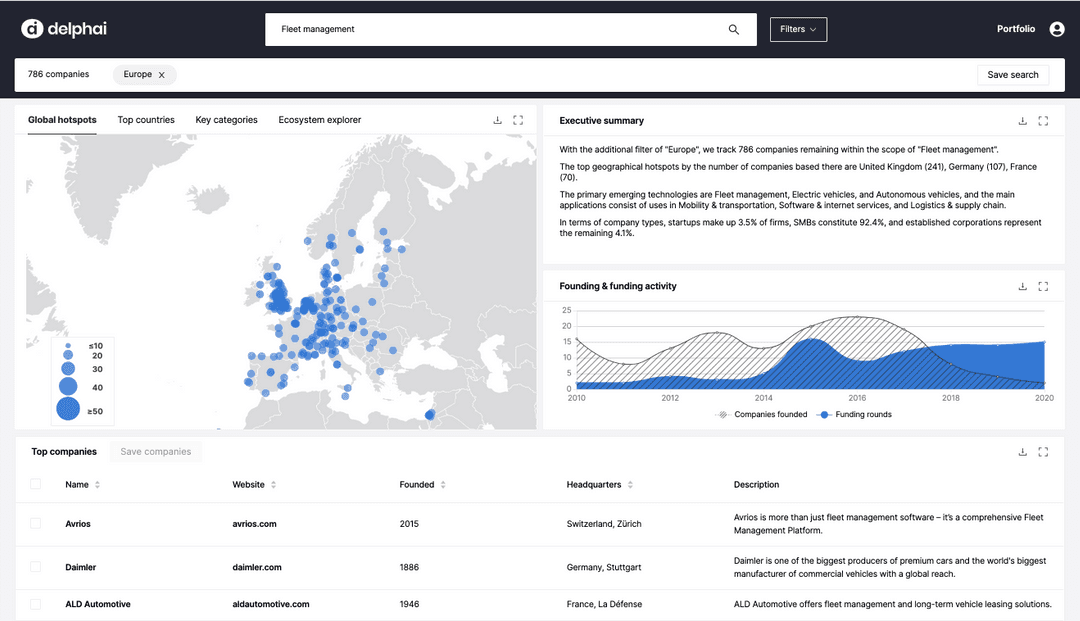Remove the Europe filter chip
The image size is (1080, 621).
pyautogui.click(x=161, y=75)
